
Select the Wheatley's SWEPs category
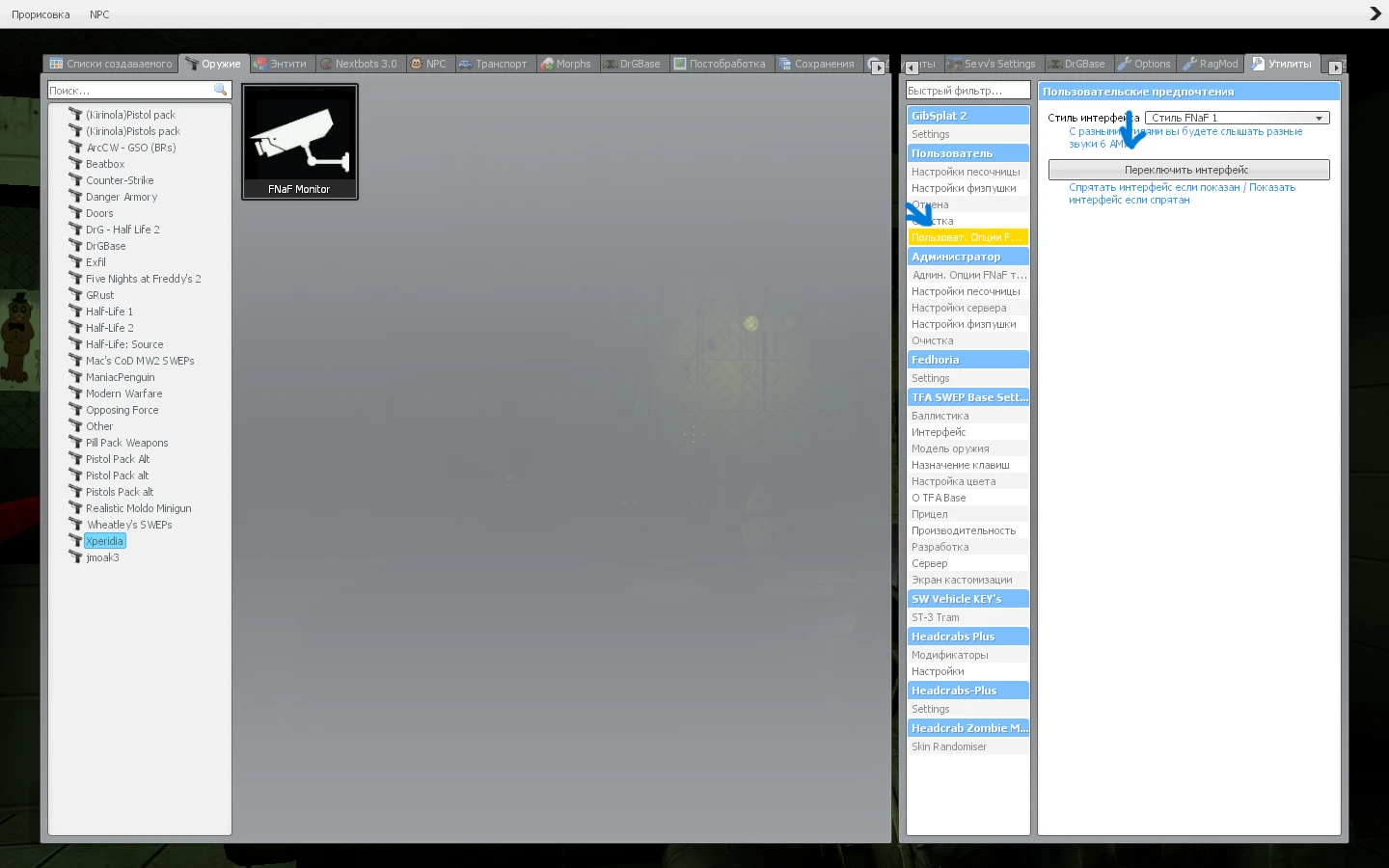click(129, 525)
